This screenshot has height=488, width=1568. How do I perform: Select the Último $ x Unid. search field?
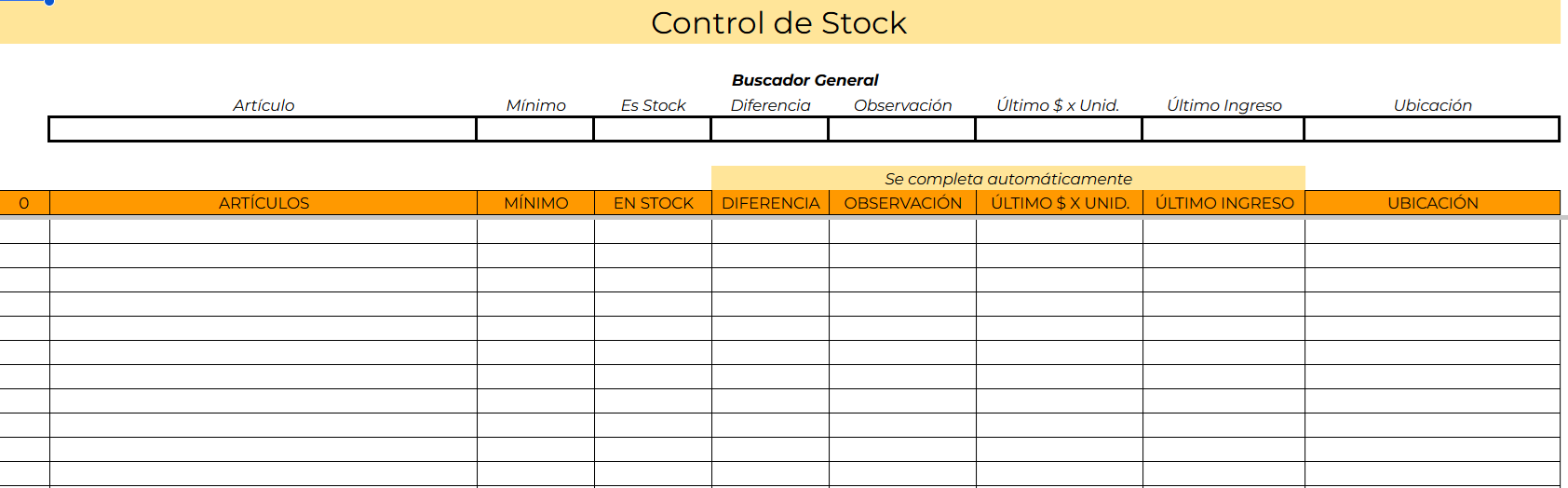coord(1059,129)
